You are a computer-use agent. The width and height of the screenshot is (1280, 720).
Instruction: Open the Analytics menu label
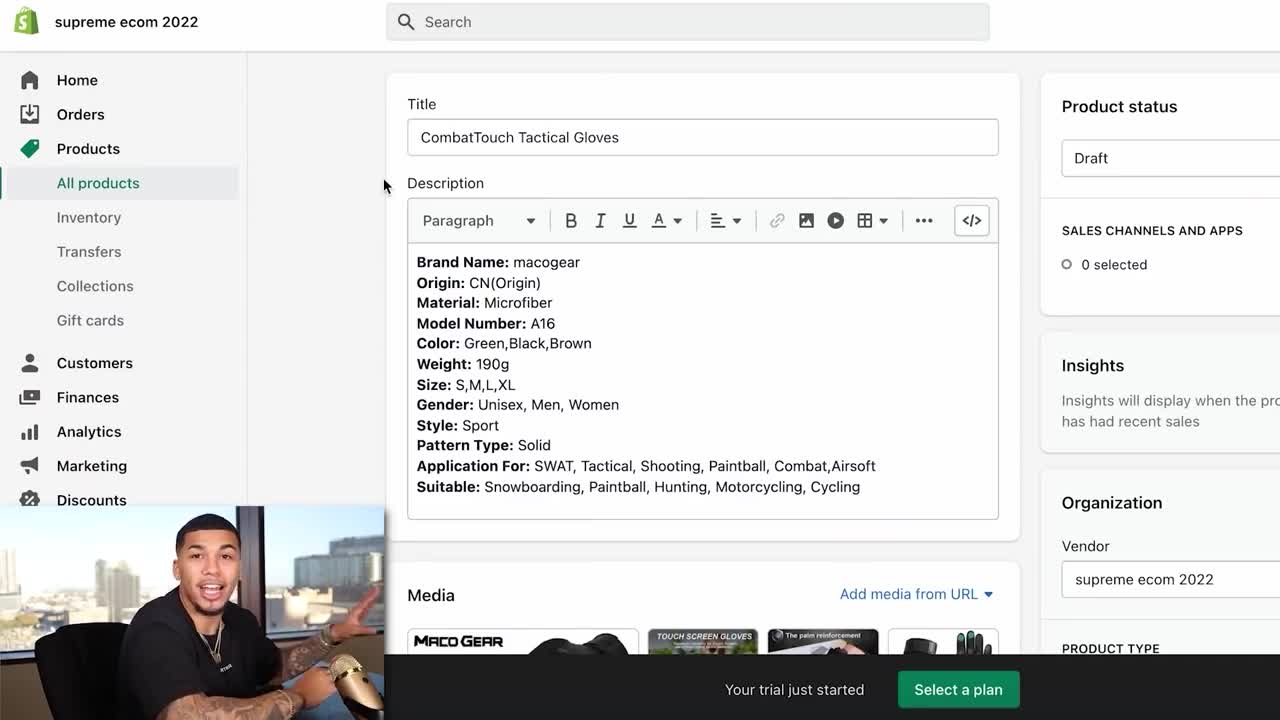pos(89,432)
